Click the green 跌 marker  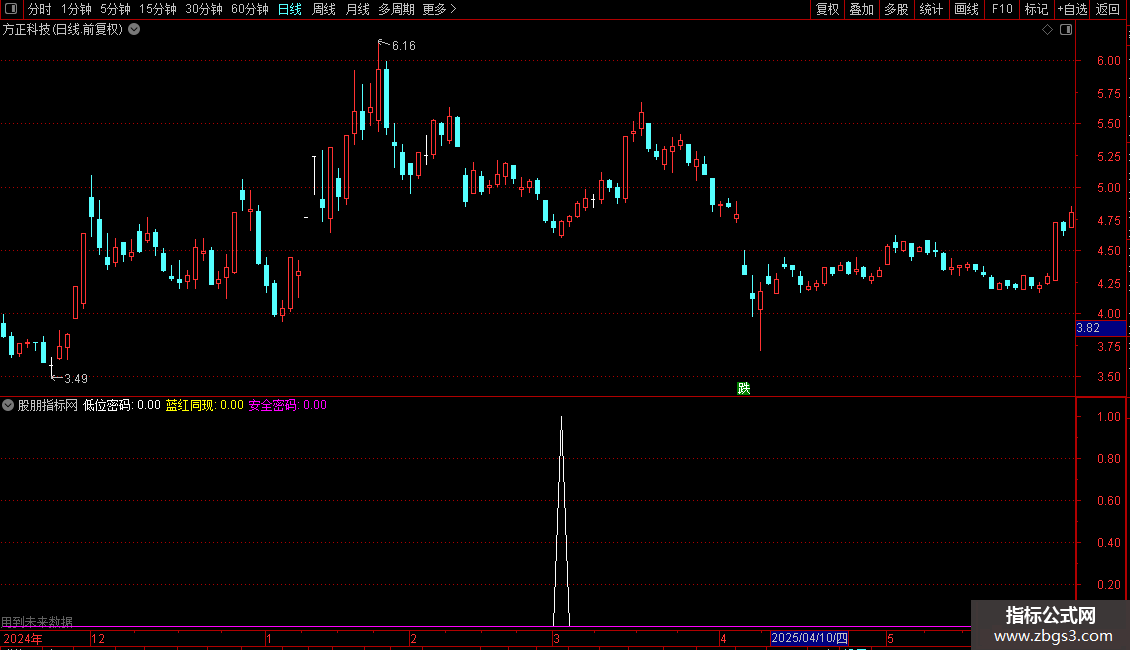coord(744,388)
